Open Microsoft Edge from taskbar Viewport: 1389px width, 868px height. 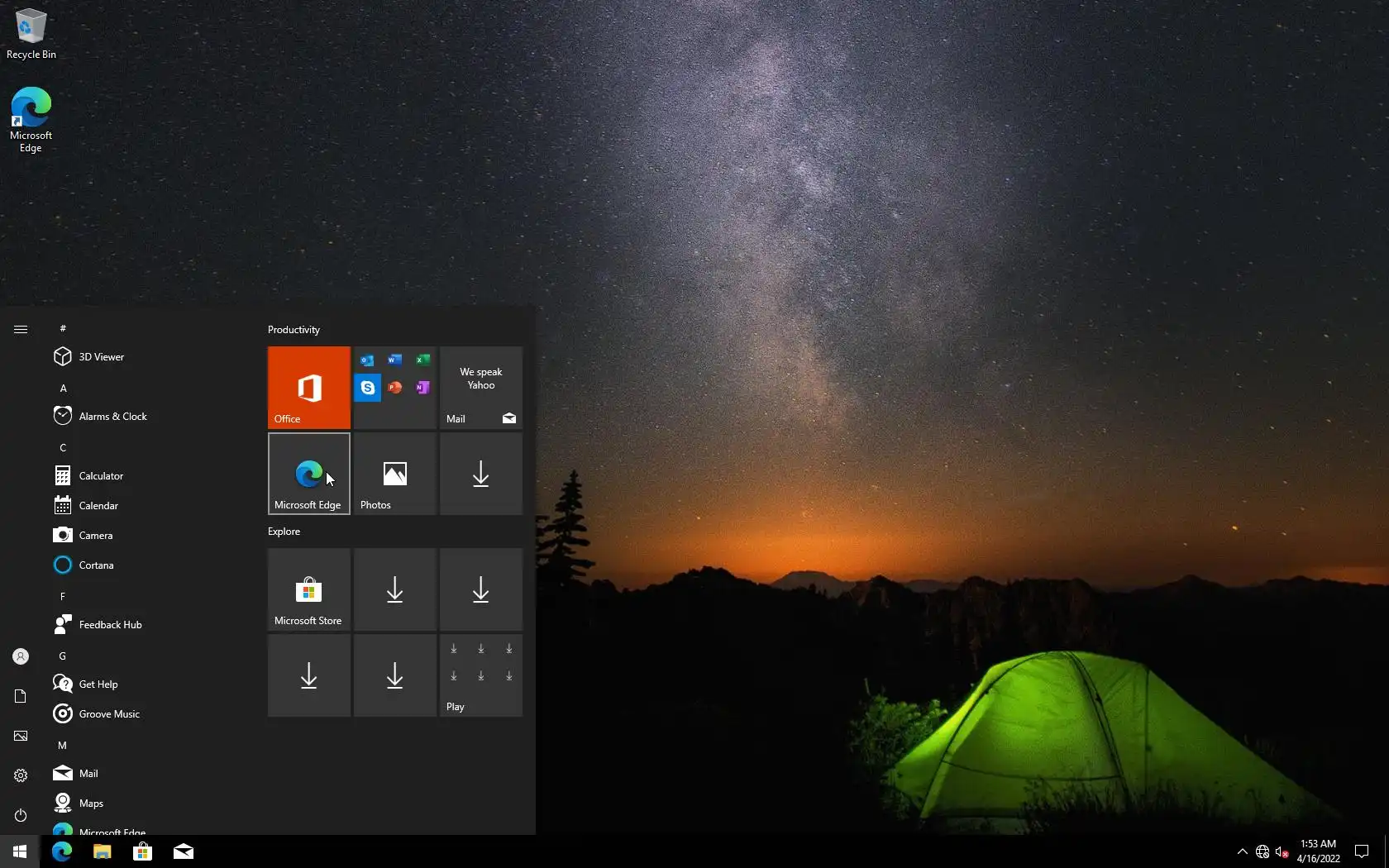pyautogui.click(x=62, y=851)
